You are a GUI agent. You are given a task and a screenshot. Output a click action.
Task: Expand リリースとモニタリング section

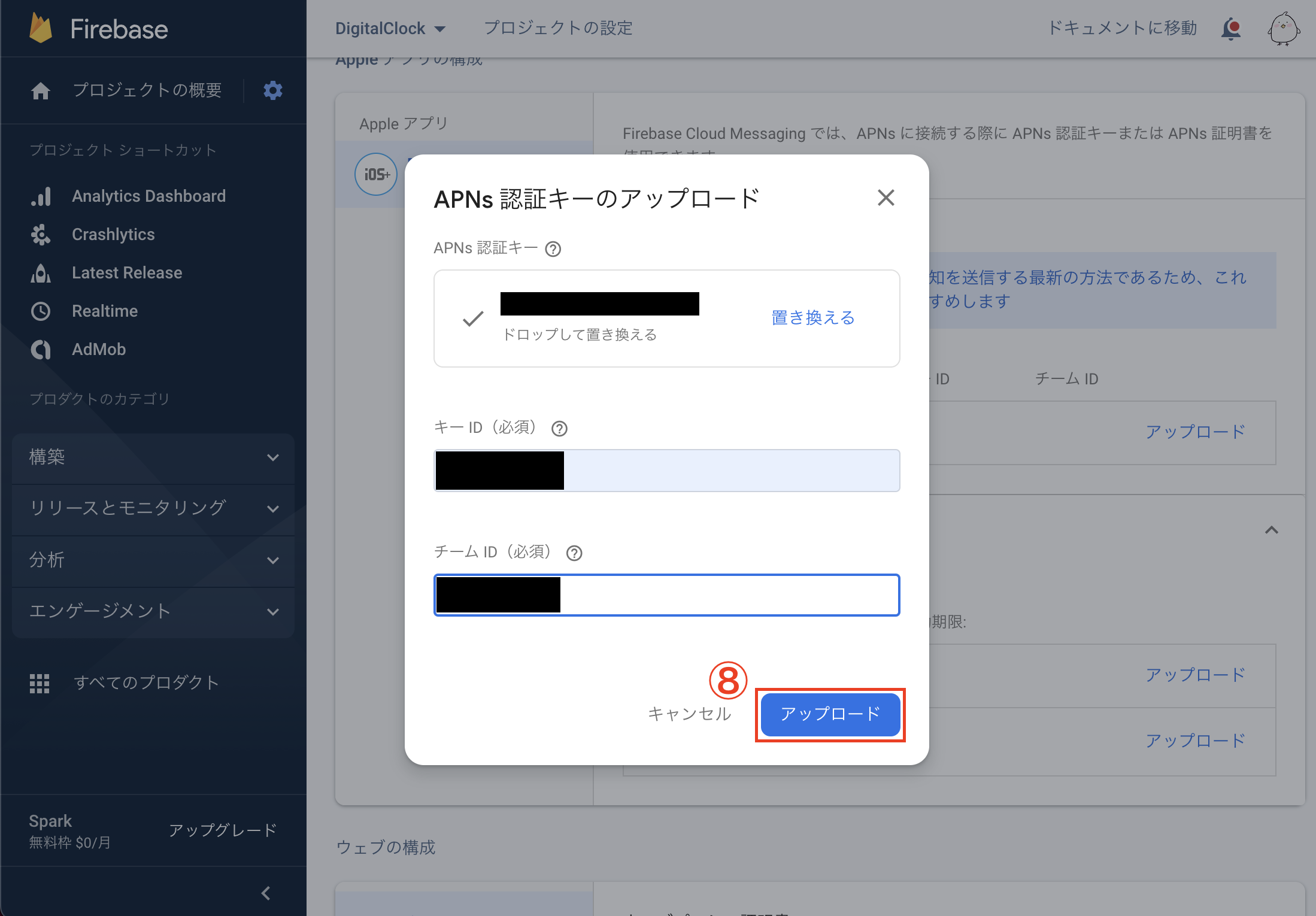point(153,508)
